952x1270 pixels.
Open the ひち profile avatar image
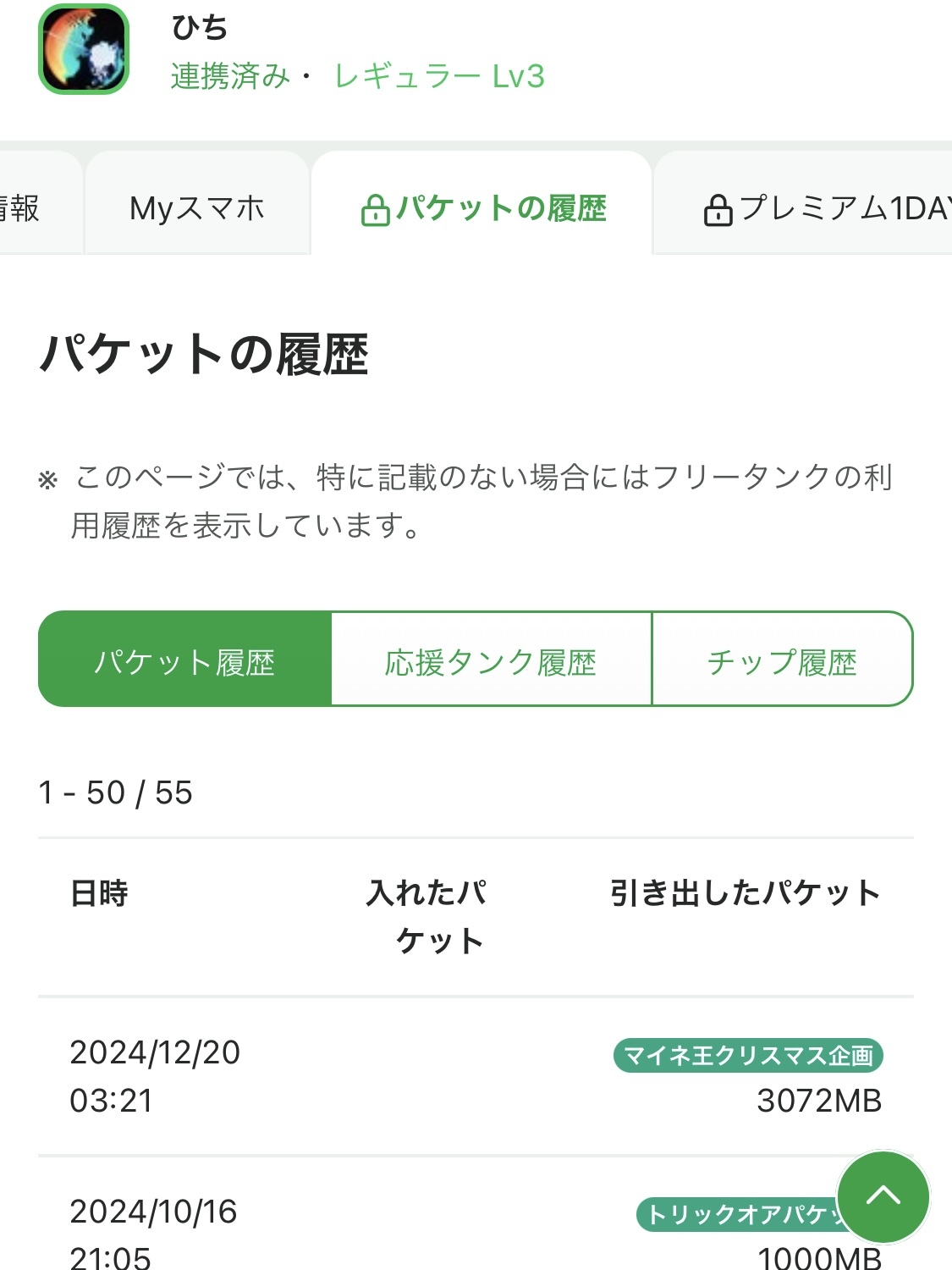point(84,49)
